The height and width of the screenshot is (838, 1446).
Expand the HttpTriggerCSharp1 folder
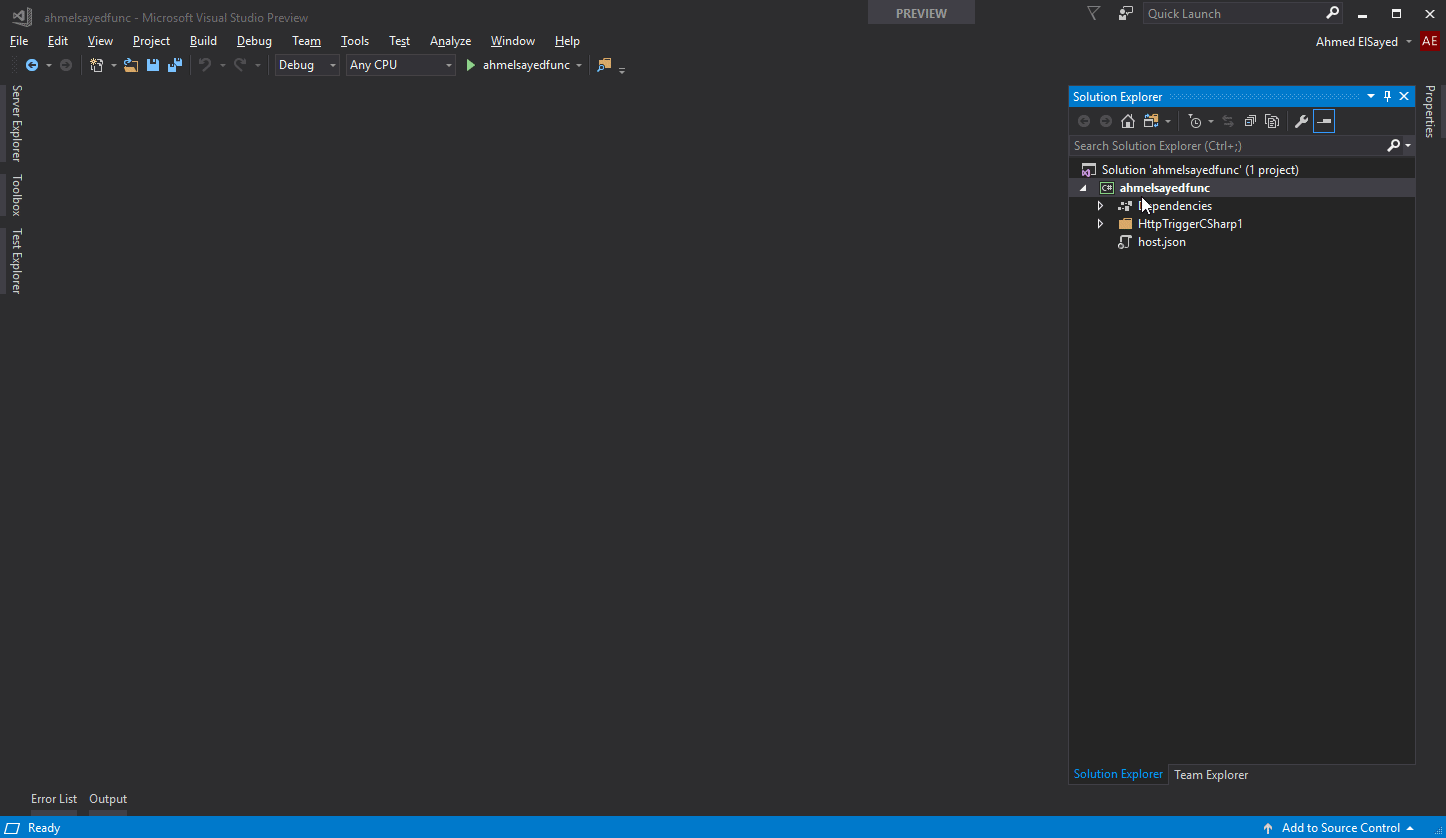(1100, 223)
